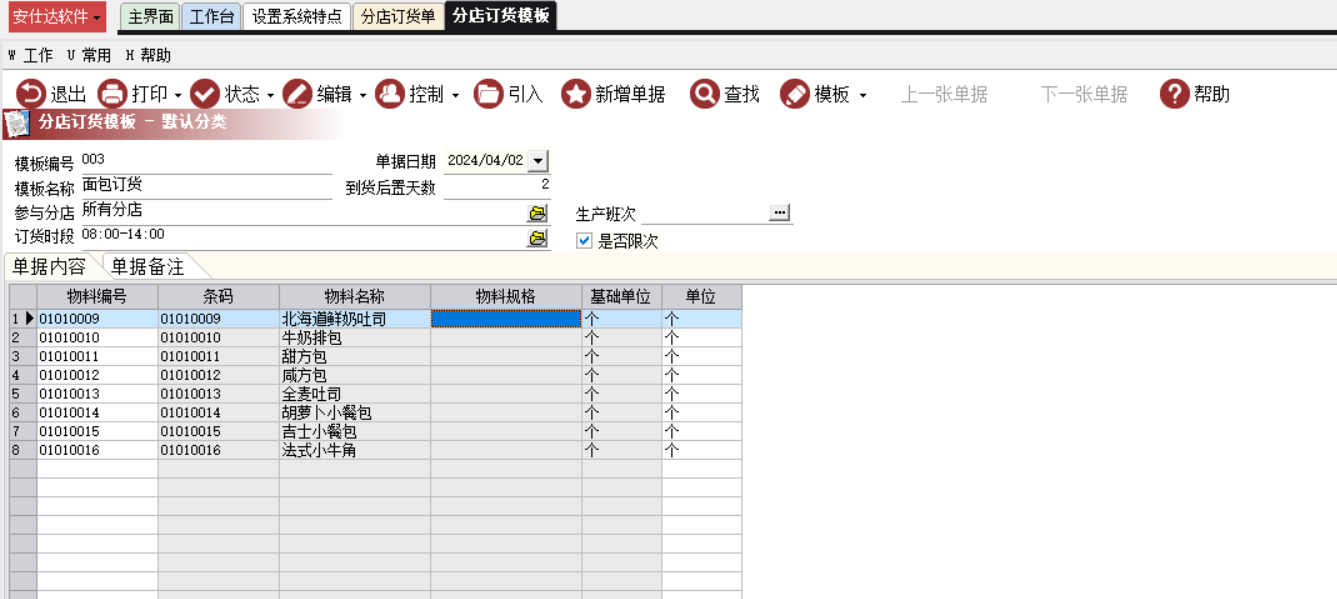Image resolution: width=1337 pixels, height=599 pixels.
Task: Click the 编辑 pencil icon
Action: click(297, 94)
